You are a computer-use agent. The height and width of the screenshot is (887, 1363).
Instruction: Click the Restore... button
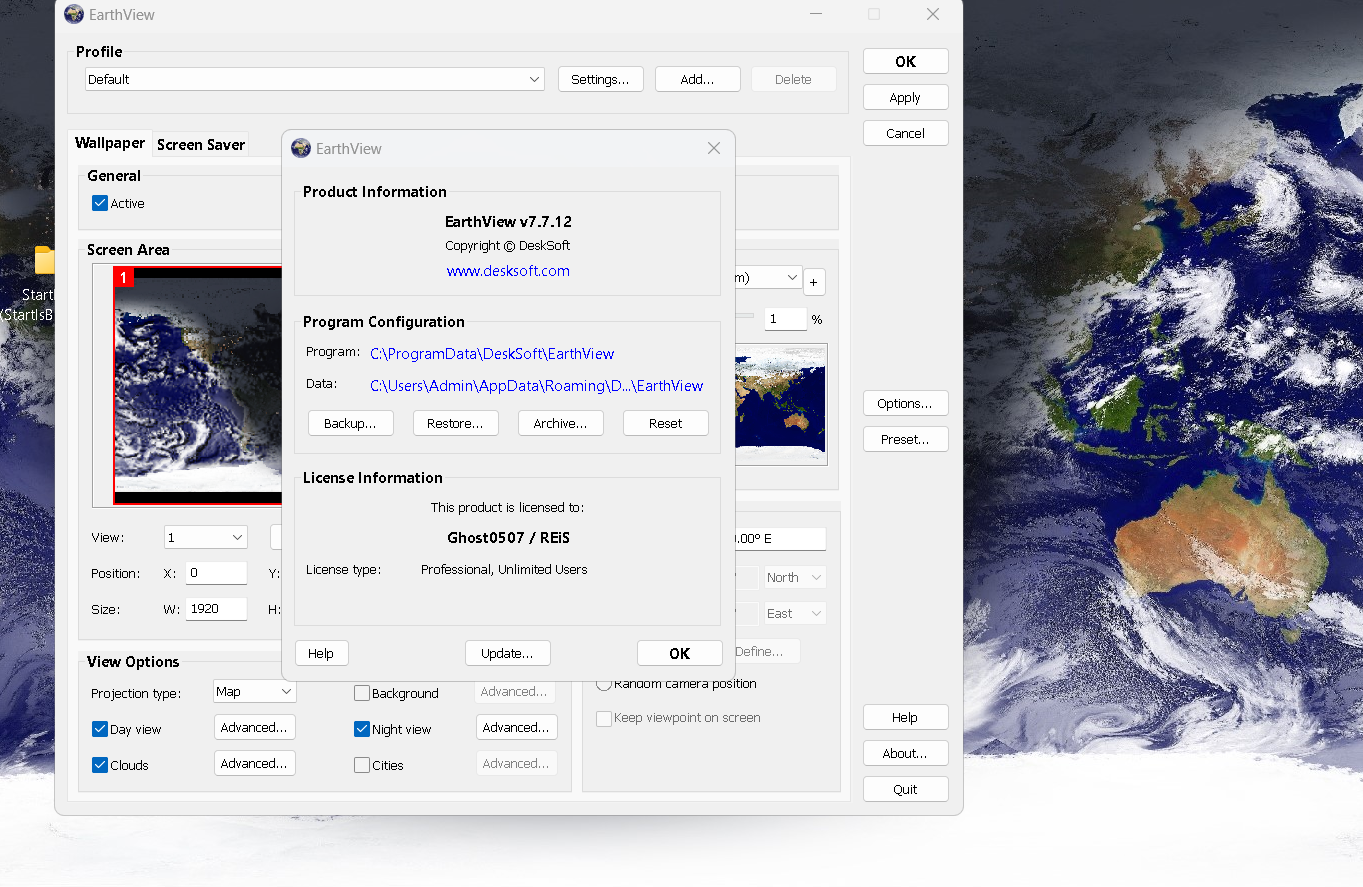tap(455, 423)
